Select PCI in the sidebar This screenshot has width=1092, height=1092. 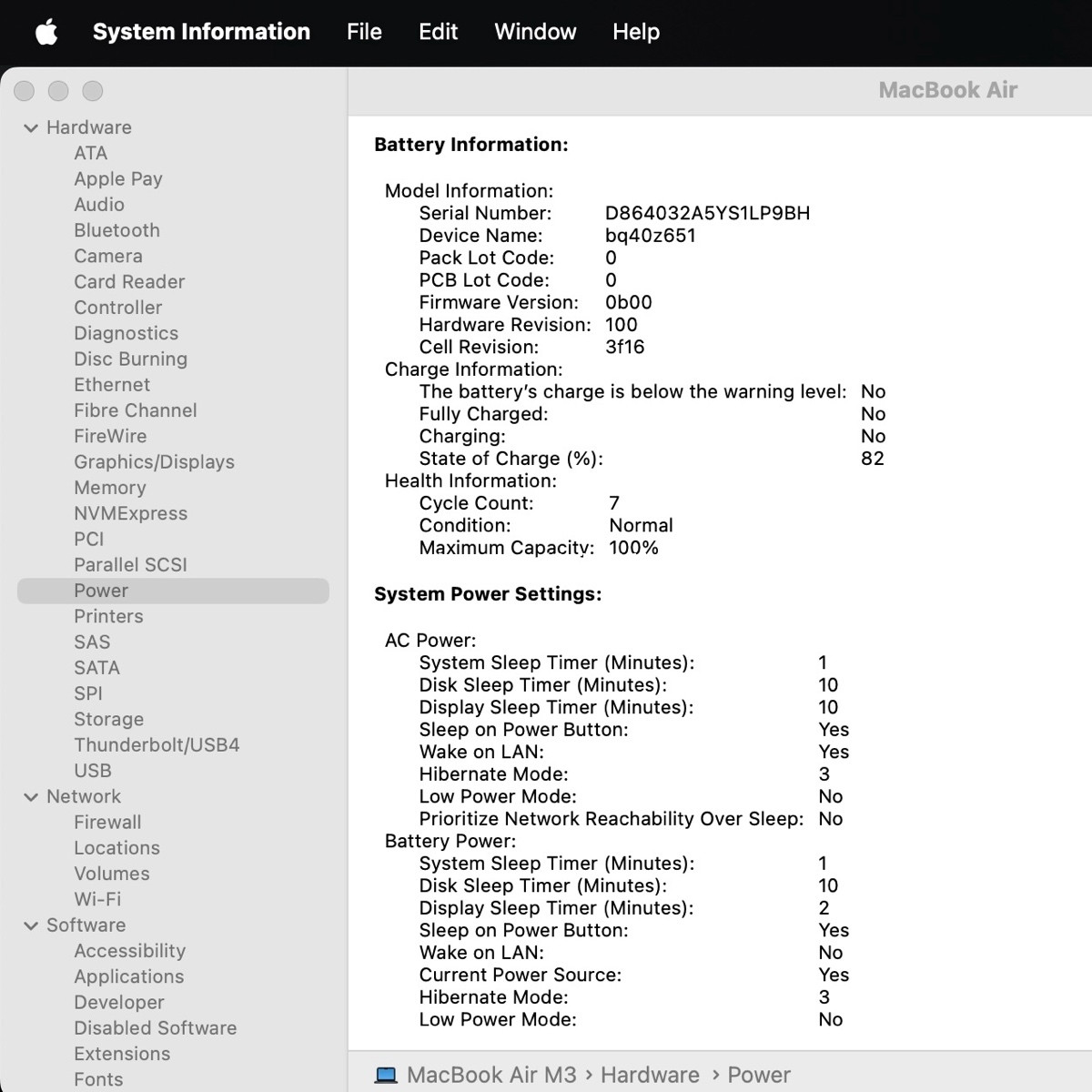89,539
